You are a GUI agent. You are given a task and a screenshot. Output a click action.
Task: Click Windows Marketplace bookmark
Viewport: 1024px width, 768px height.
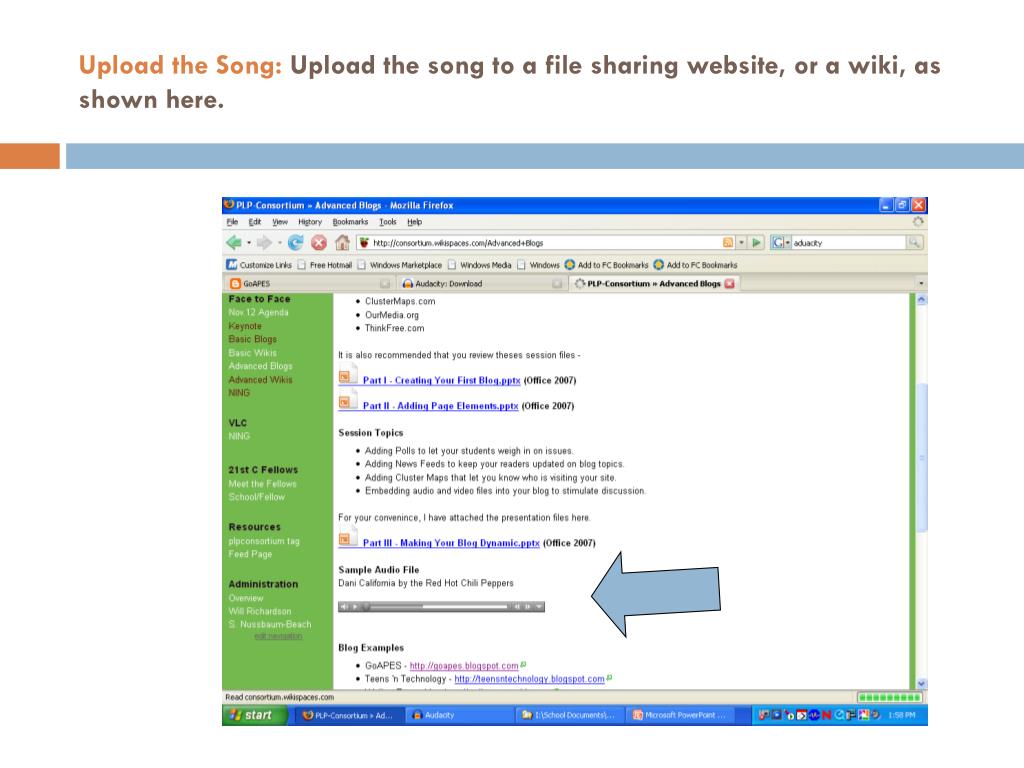[x=400, y=264]
